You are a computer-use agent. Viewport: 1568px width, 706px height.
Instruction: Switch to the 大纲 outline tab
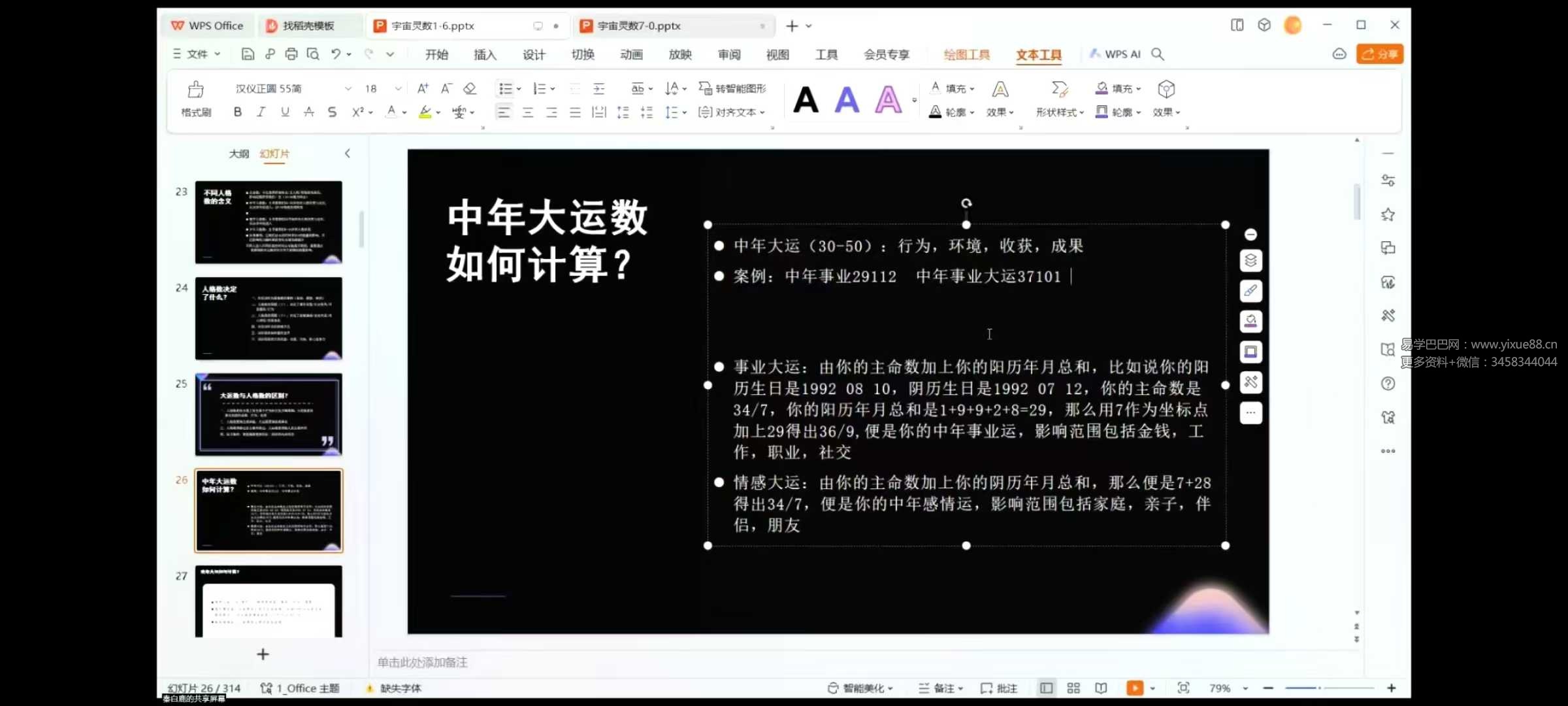click(x=238, y=154)
